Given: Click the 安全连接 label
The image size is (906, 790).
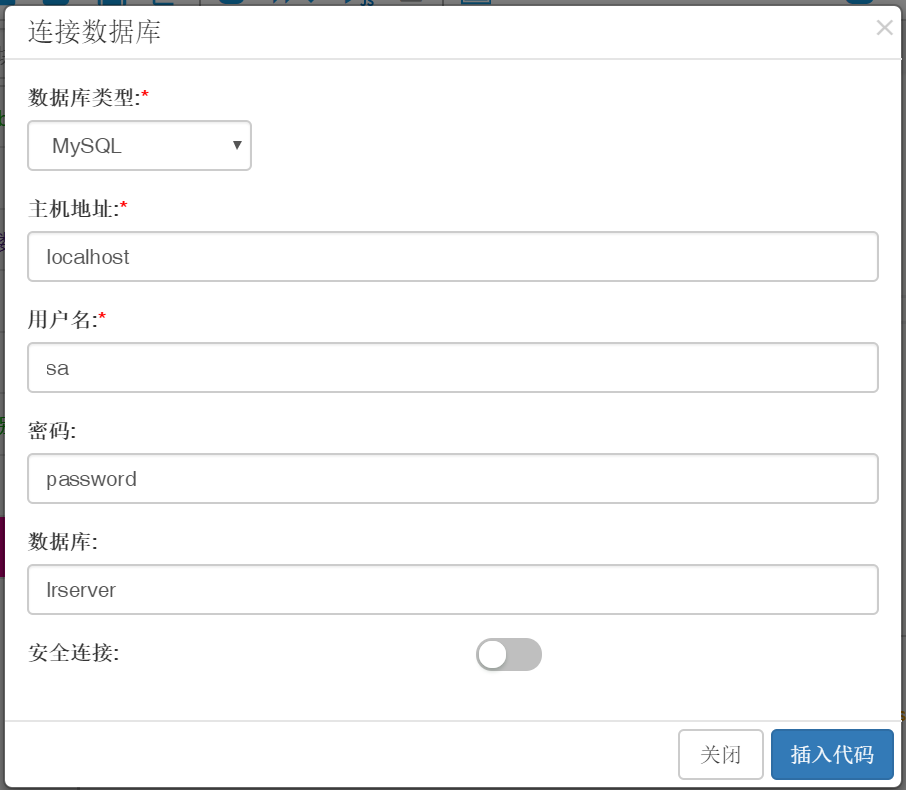Looking at the screenshot, I should 73,654.
